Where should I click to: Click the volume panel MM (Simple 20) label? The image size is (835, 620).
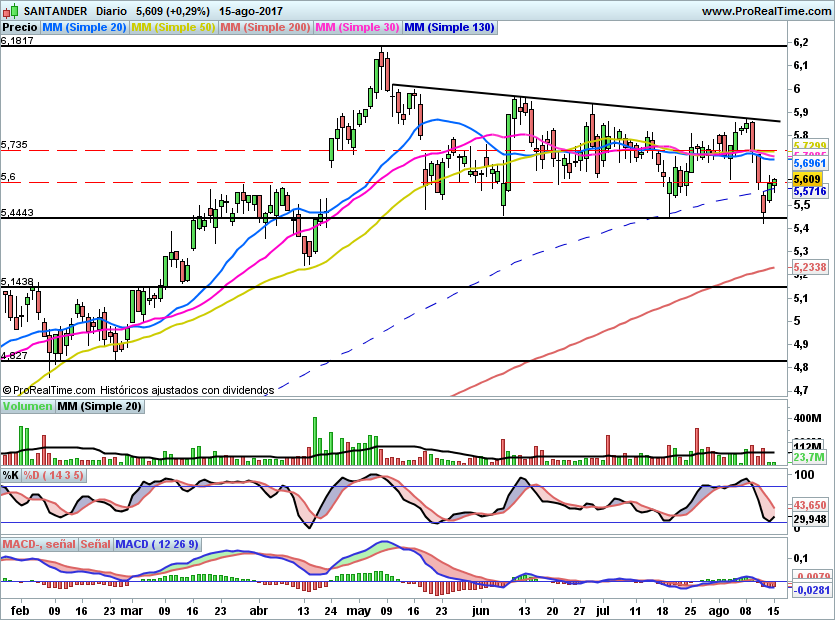(99, 406)
